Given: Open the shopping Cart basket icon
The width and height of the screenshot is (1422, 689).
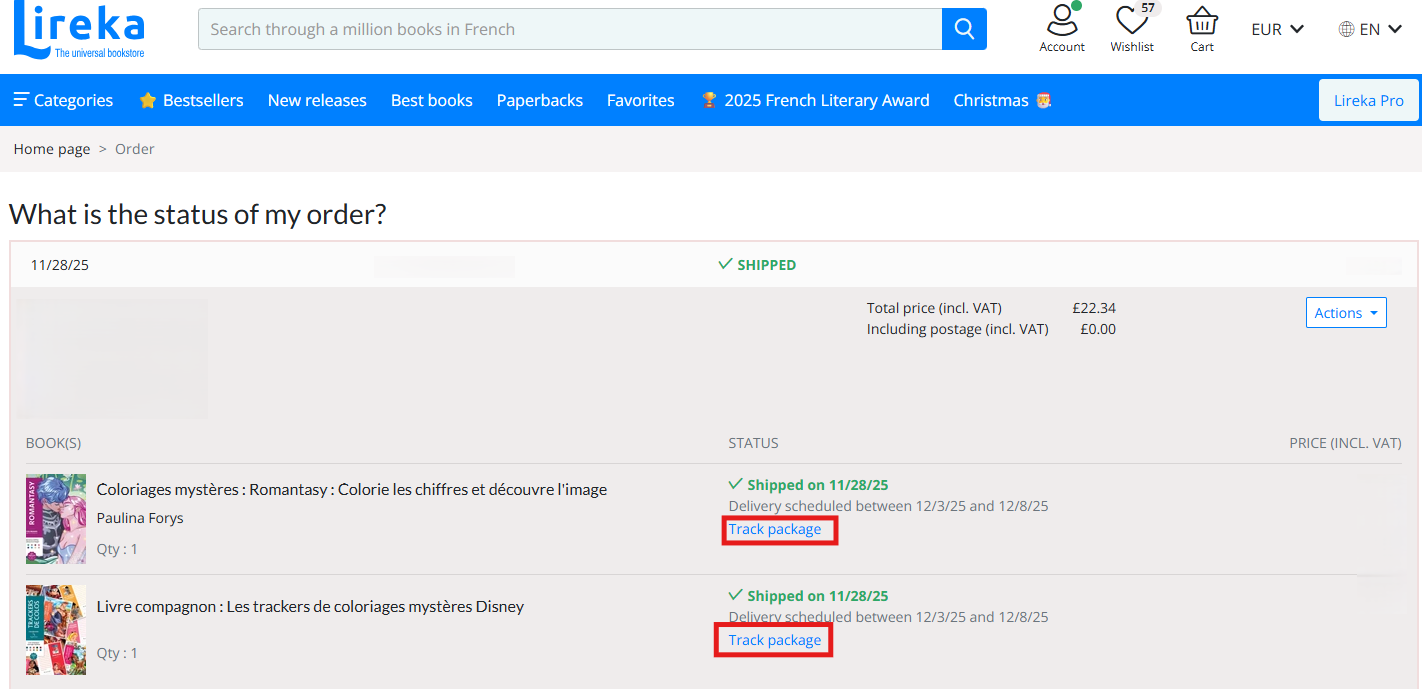Looking at the screenshot, I should [1201, 21].
